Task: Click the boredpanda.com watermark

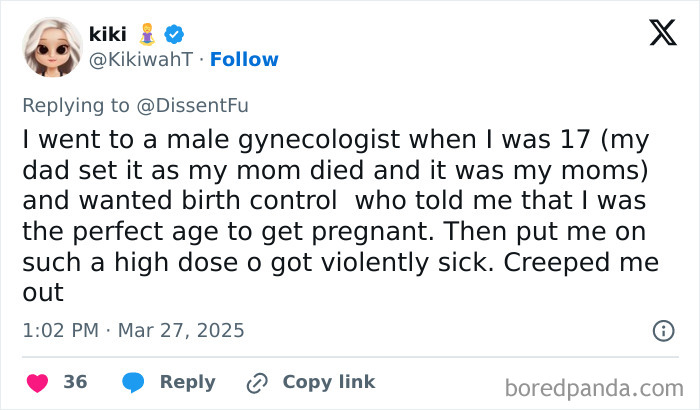Action: 594,387
